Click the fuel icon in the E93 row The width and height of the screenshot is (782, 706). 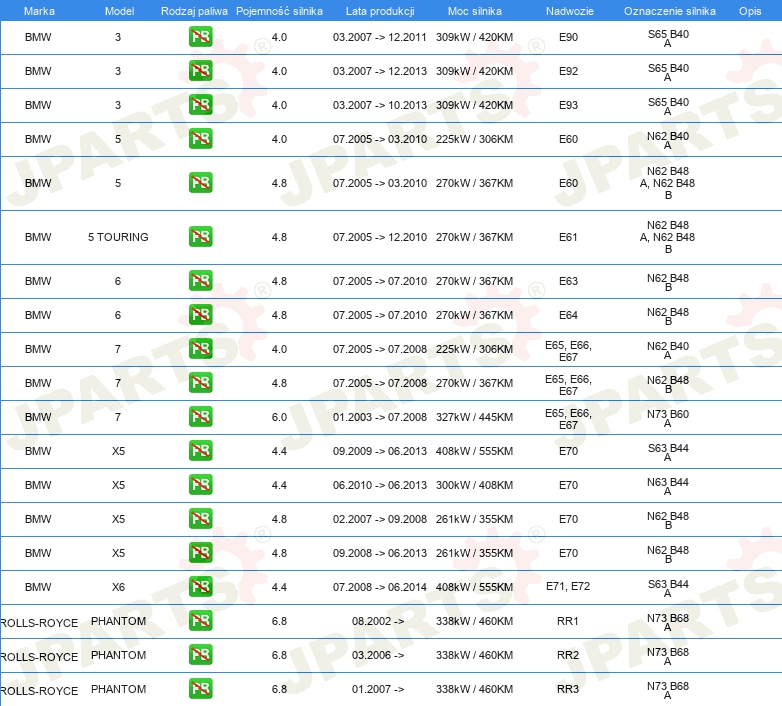(x=200, y=105)
